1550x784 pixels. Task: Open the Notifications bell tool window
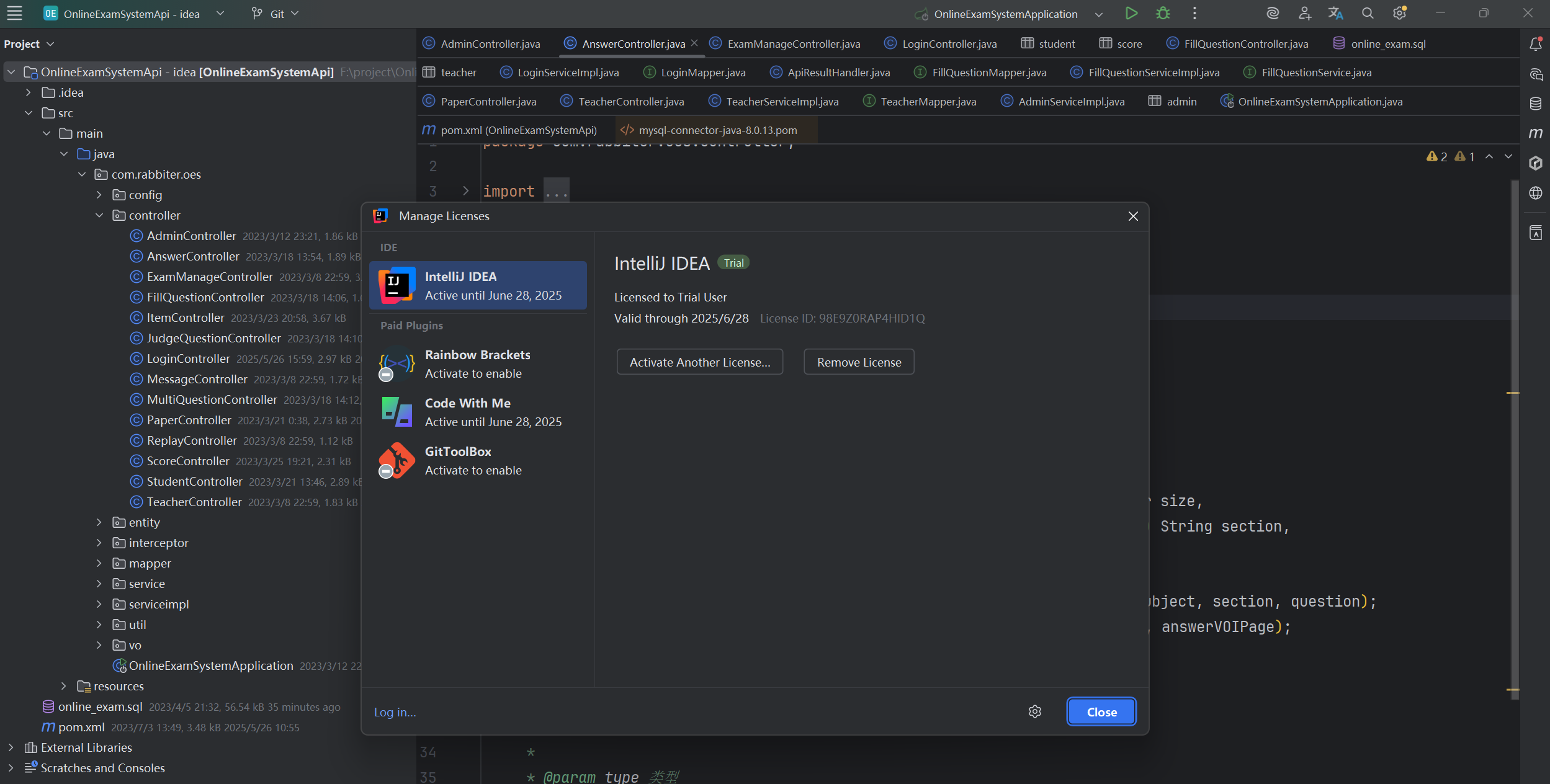1536,44
